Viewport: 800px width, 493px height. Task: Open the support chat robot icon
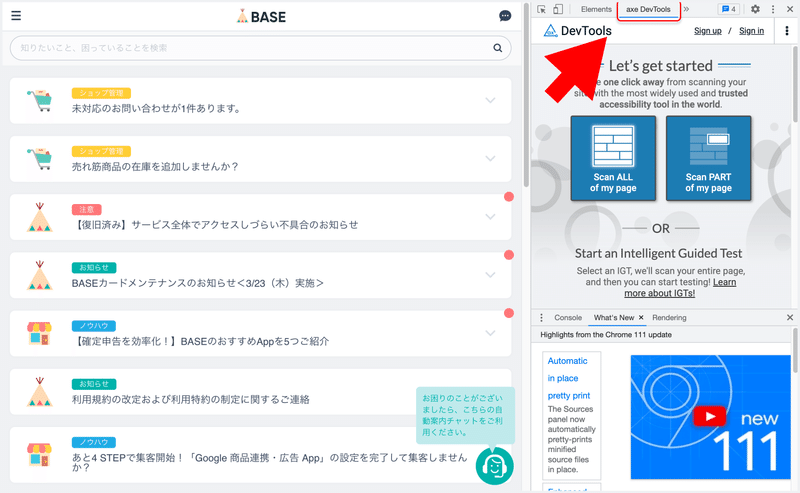tap(494, 466)
